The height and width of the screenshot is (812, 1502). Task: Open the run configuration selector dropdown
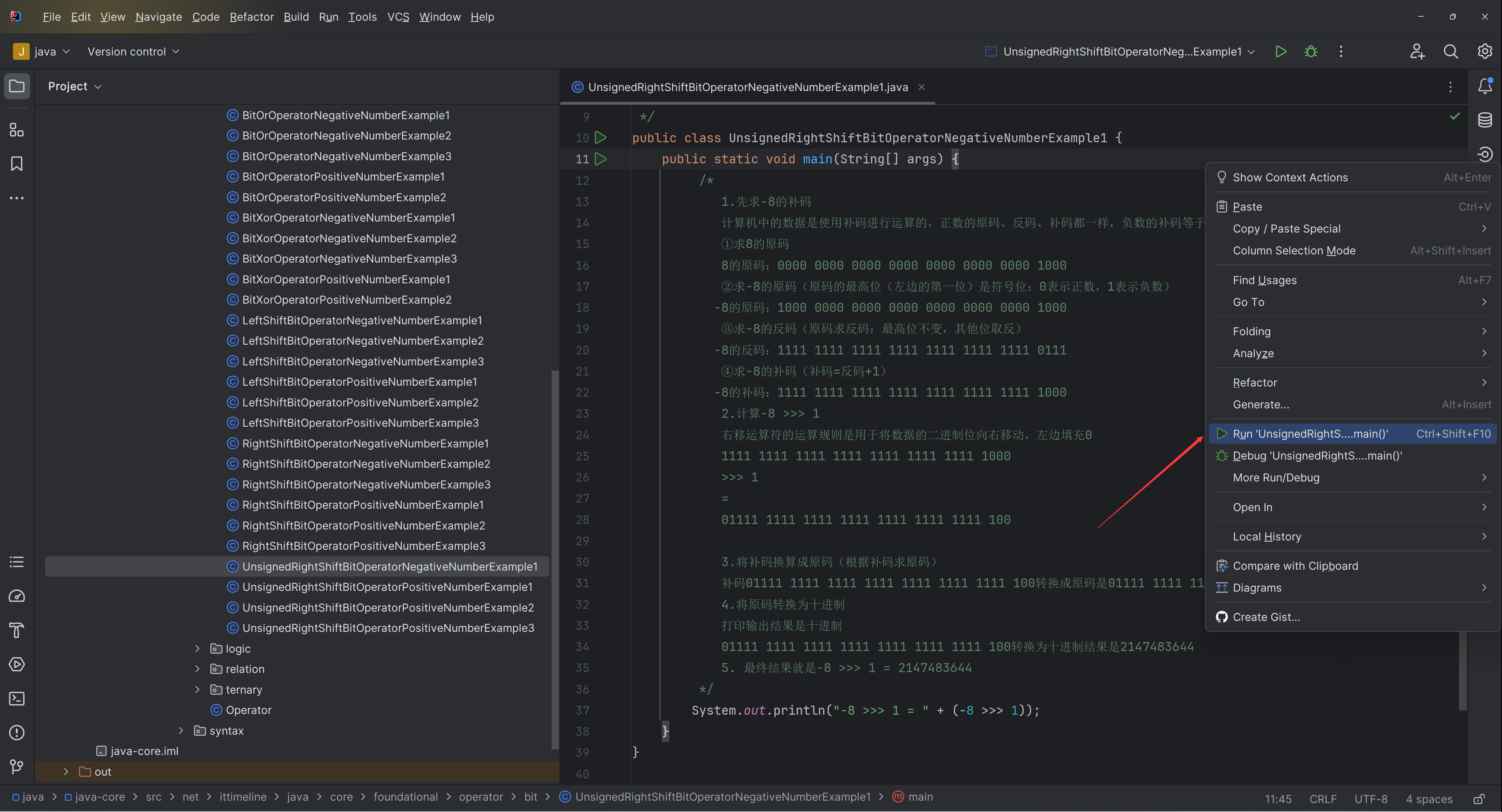pyautogui.click(x=1120, y=51)
